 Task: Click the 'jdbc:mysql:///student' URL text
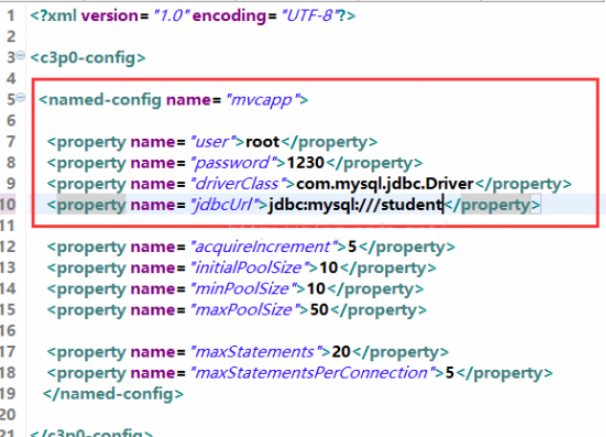click(356, 204)
